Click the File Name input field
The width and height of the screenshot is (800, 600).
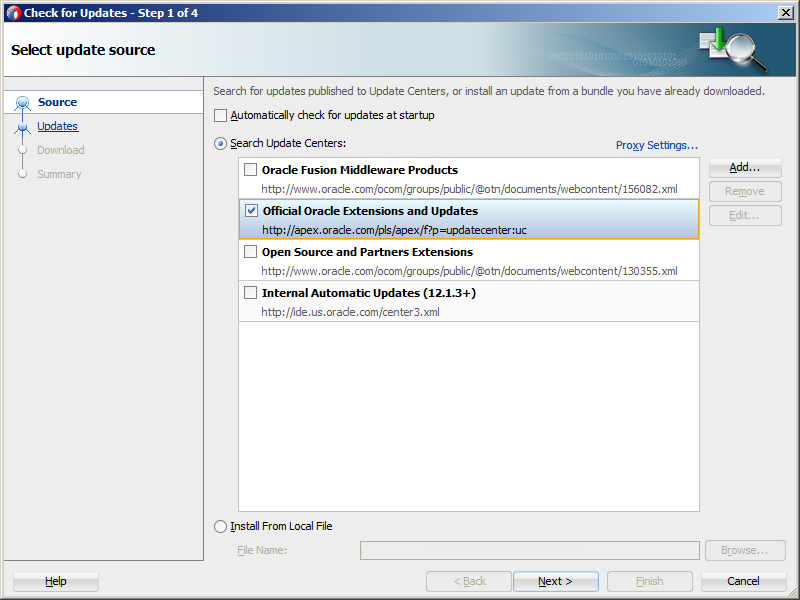(x=530, y=551)
